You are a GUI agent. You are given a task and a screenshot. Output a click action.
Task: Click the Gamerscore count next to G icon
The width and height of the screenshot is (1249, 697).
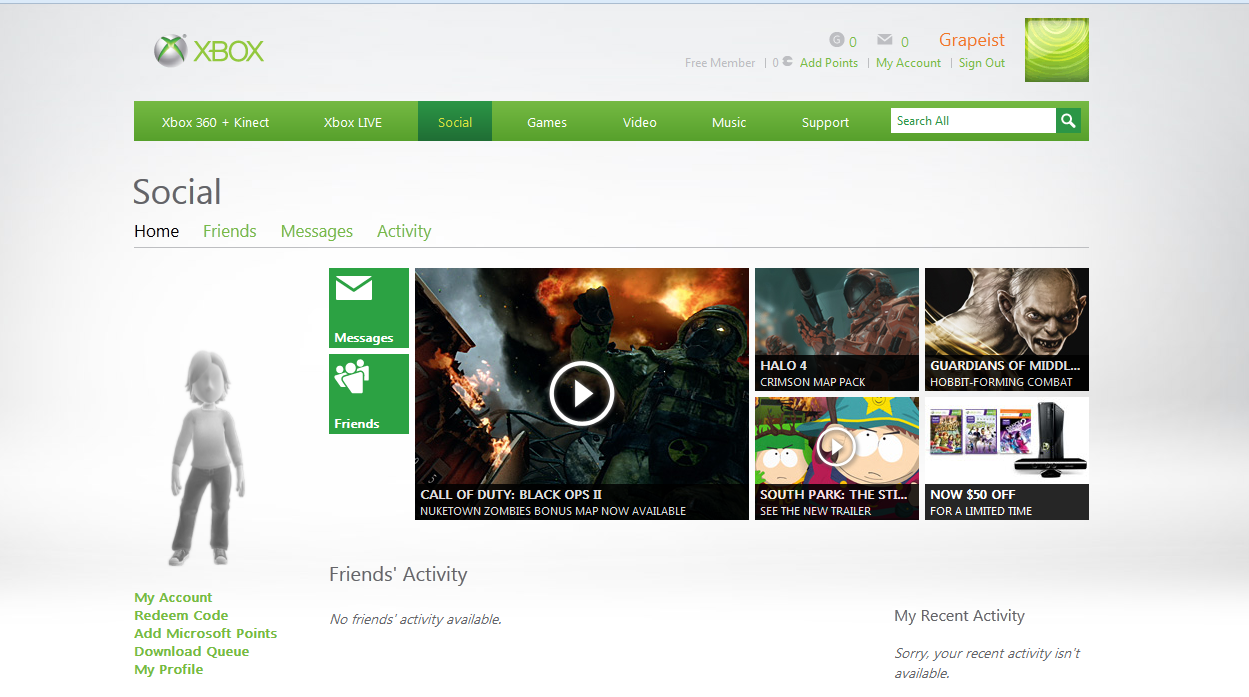(853, 42)
